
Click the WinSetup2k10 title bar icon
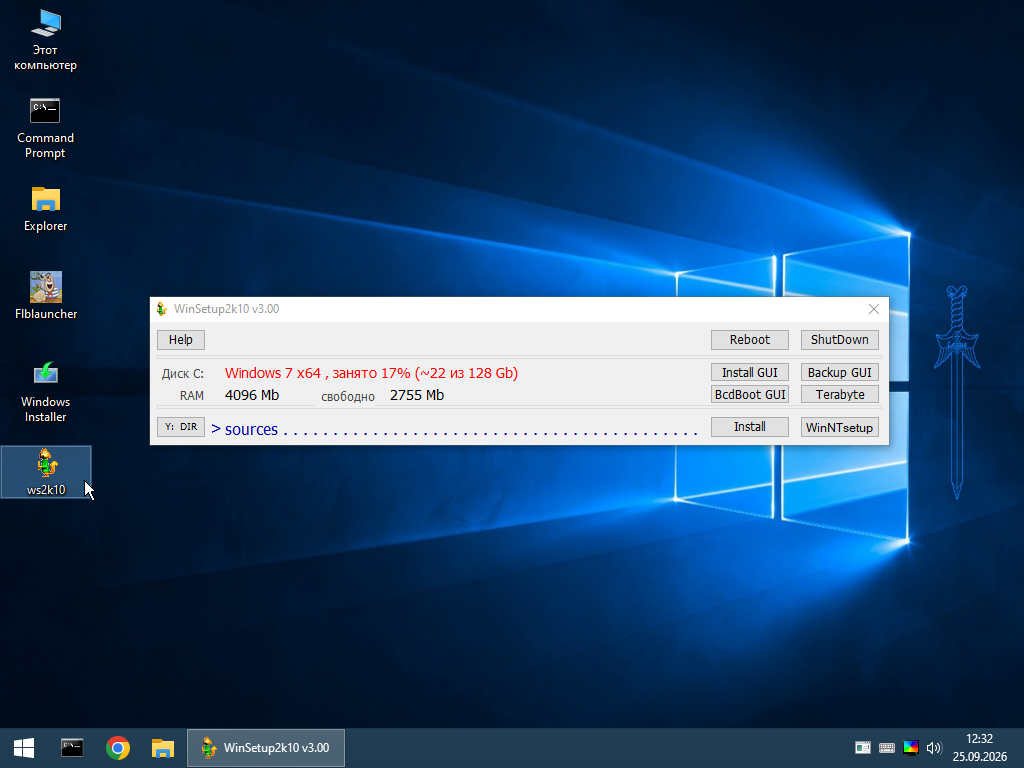point(162,309)
